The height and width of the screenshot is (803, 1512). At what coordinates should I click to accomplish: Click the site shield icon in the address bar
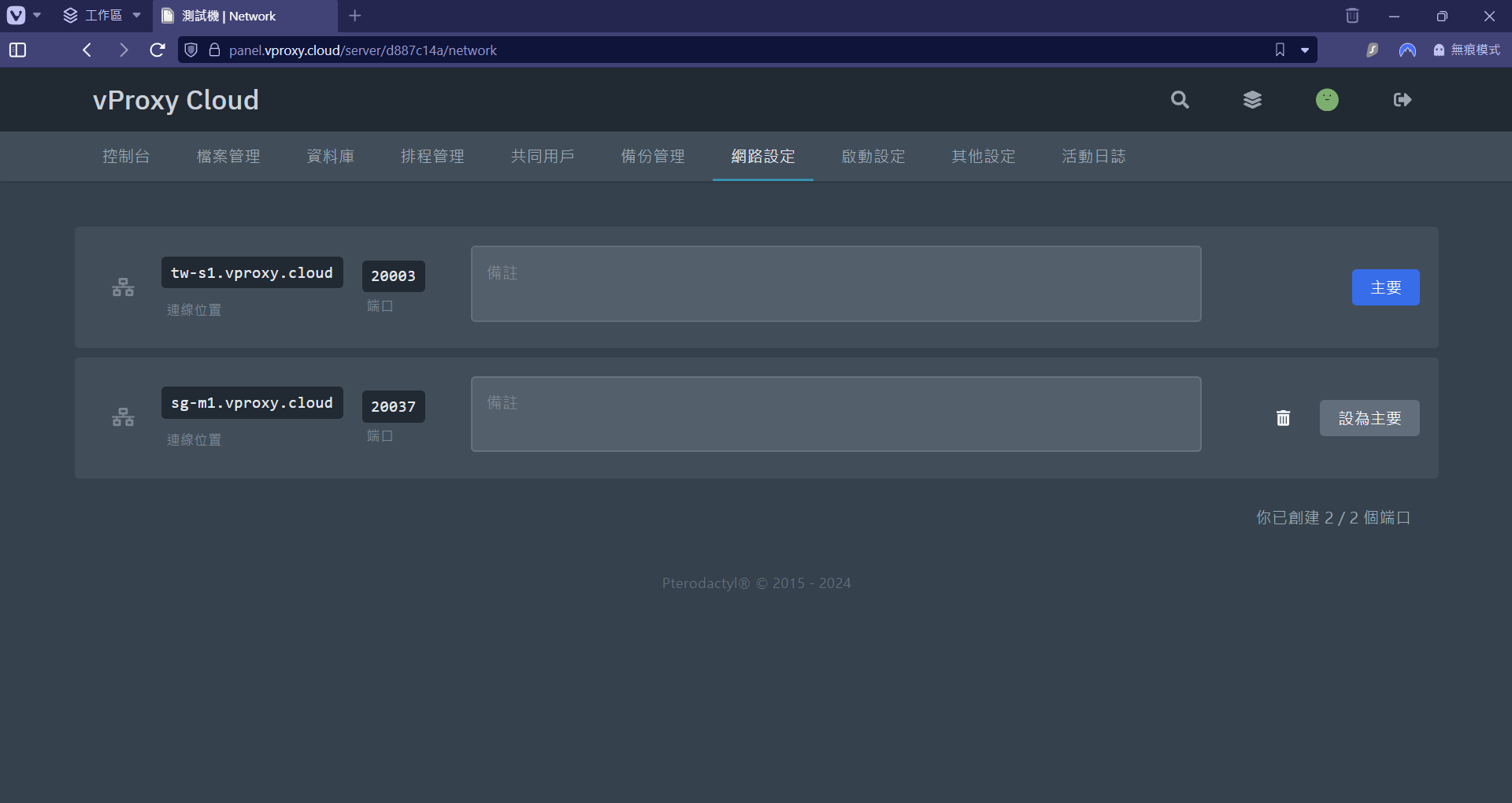[191, 50]
